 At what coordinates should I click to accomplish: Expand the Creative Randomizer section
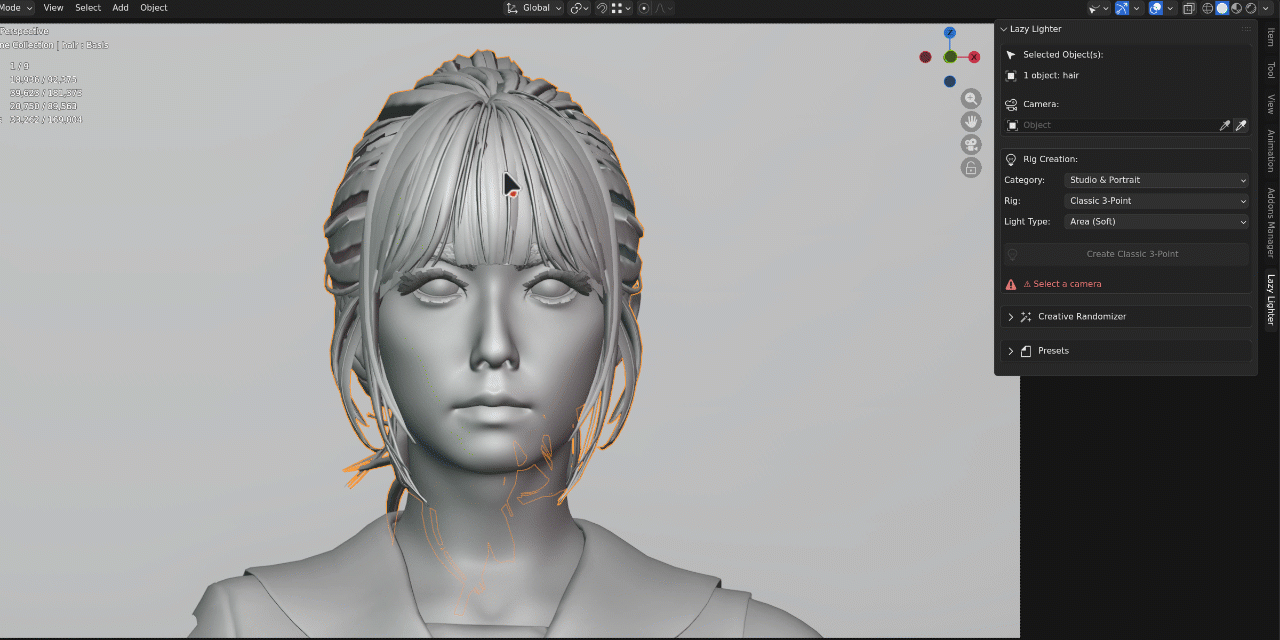1126,316
